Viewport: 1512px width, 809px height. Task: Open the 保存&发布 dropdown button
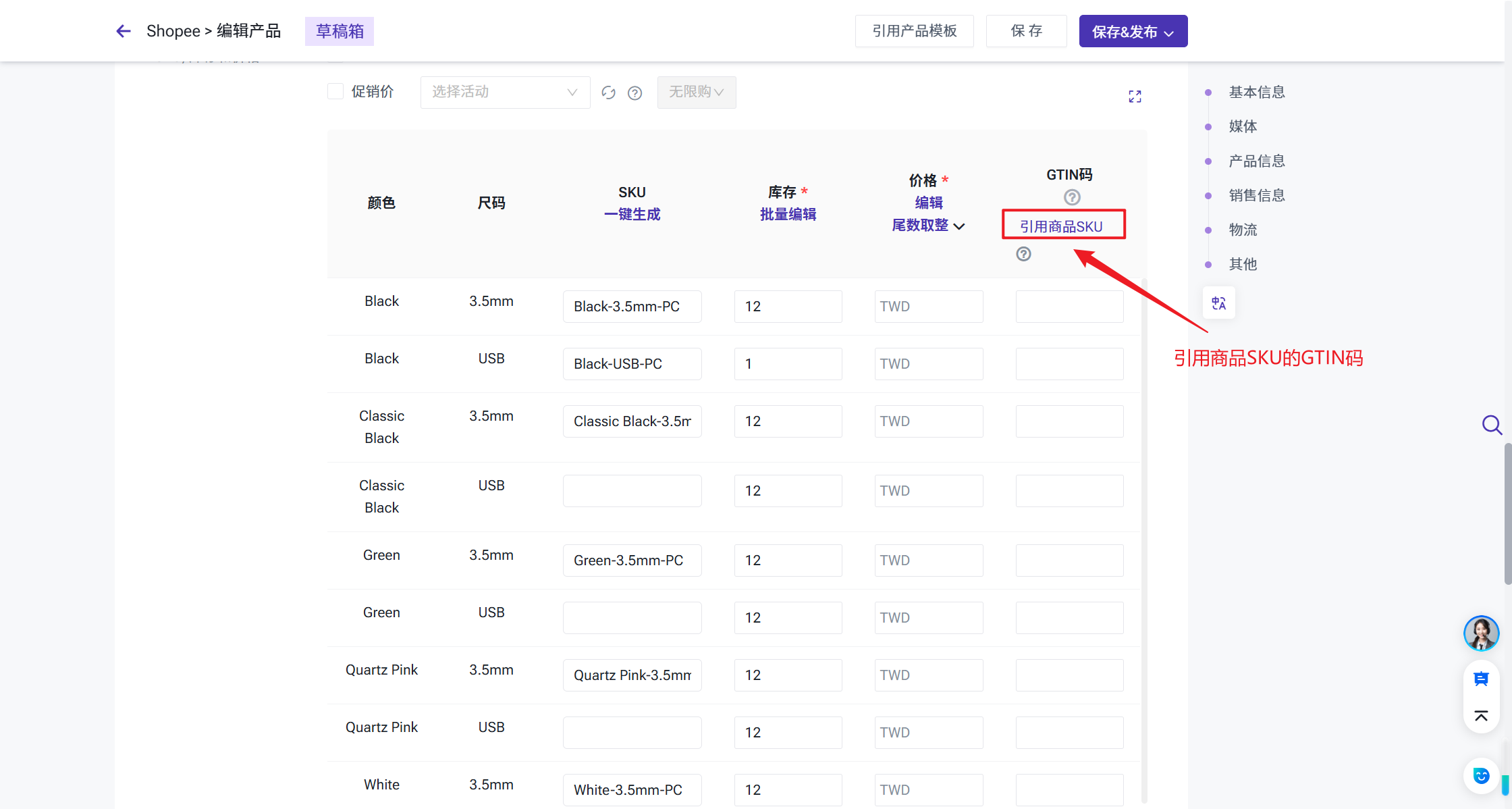[1133, 32]
